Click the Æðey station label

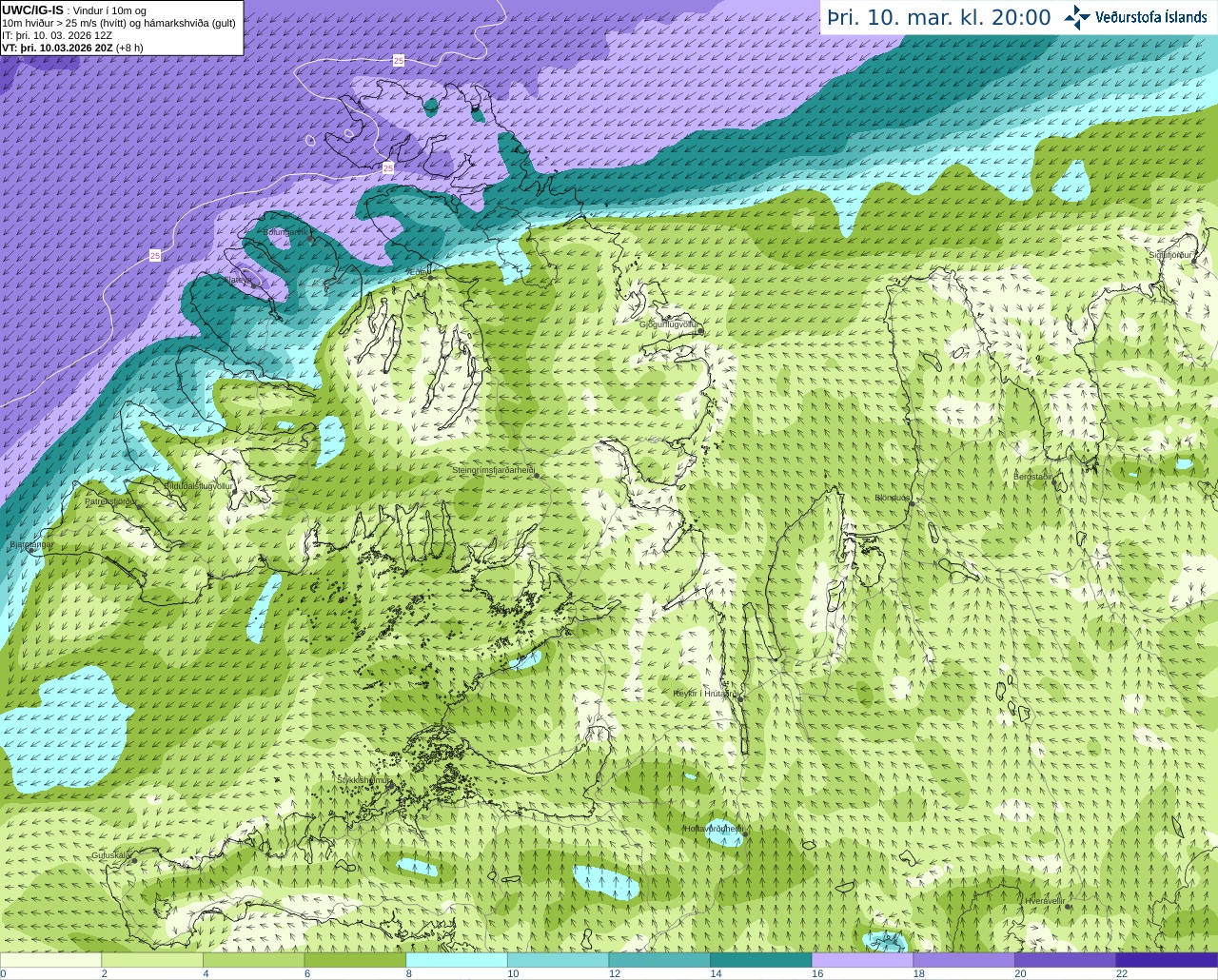[x=419, y=271]
